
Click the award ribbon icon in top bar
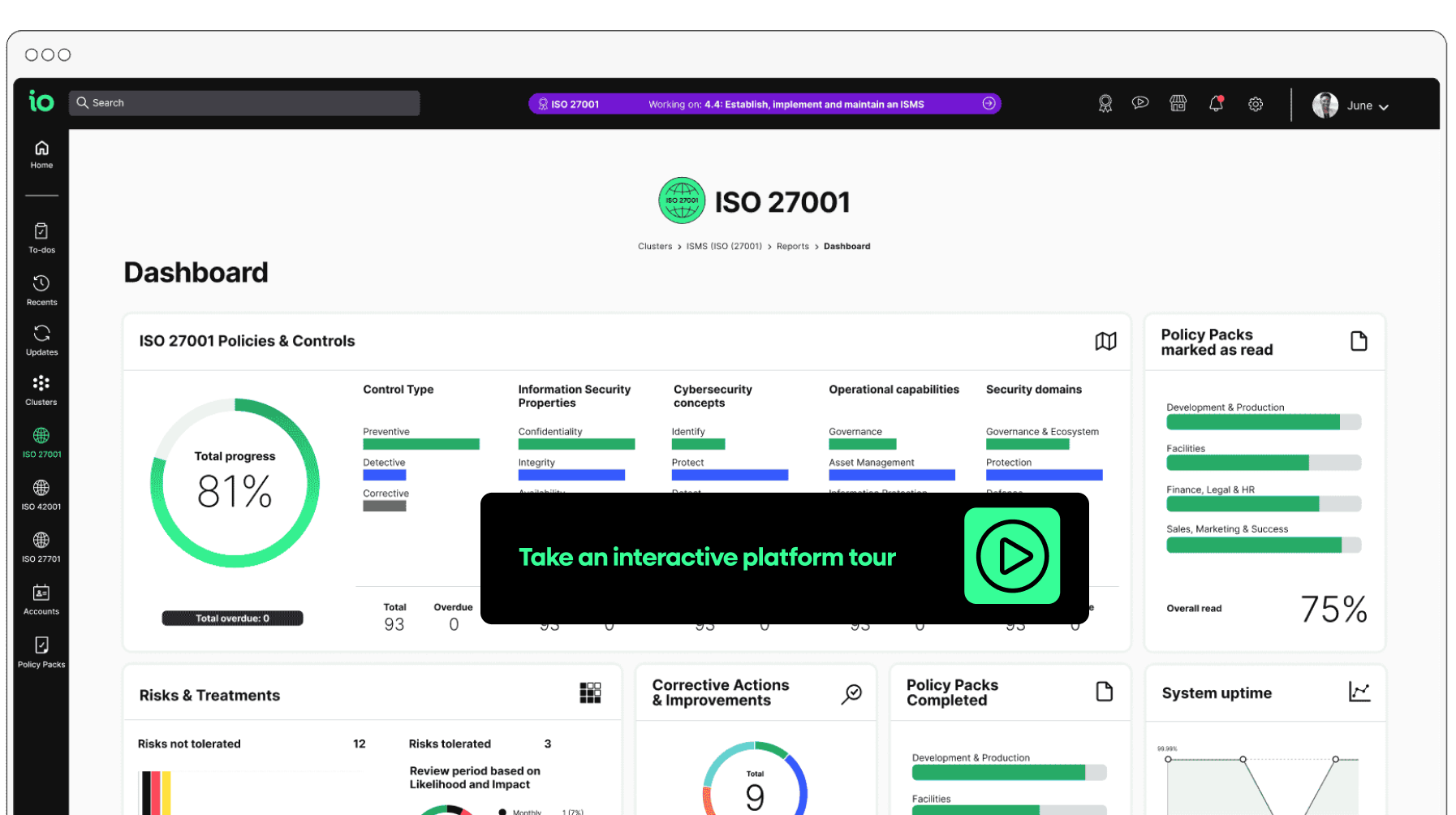[1105, 104]
